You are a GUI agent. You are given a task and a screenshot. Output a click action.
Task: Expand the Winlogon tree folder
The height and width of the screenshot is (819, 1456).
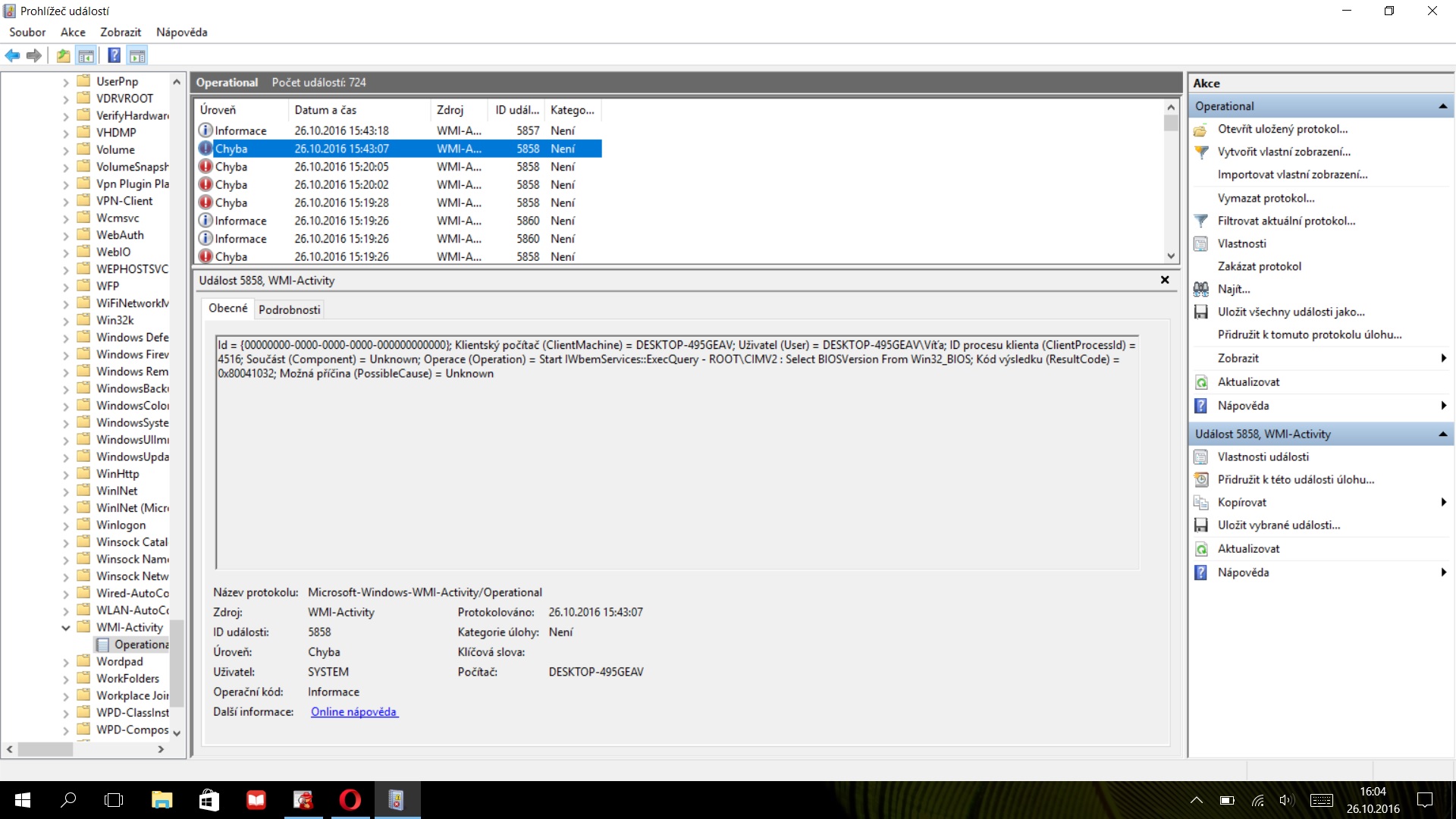click(x=66, y=525)
